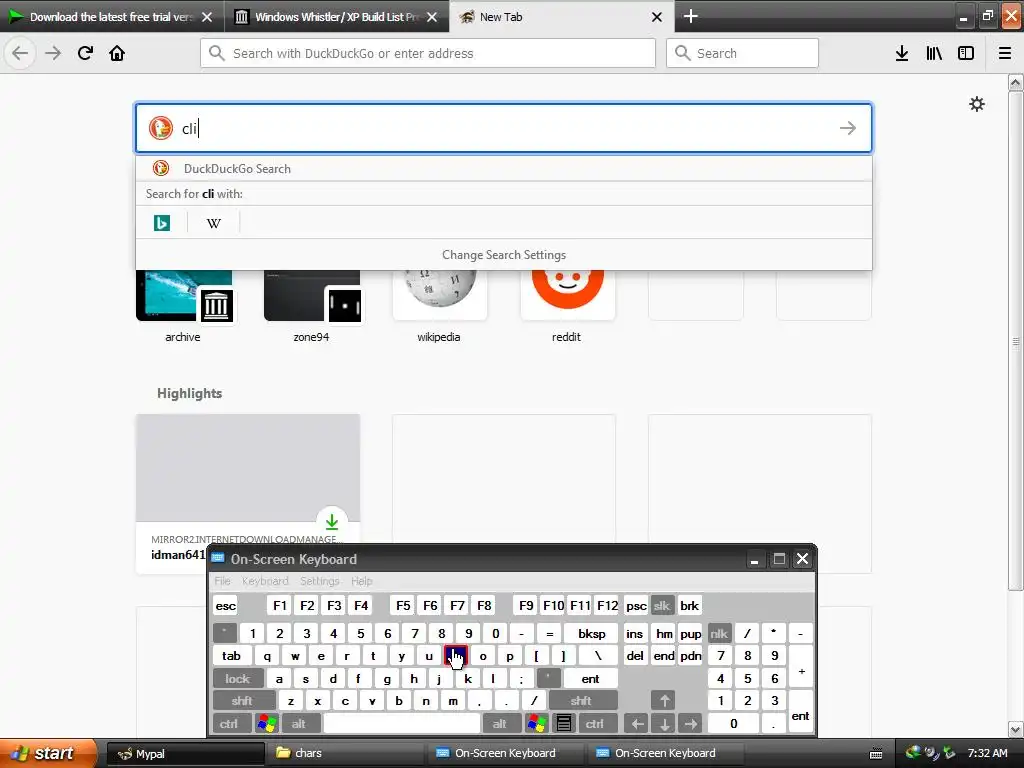Toggle the left shft key
1024x768 pixels.
[x=242, y=701]
